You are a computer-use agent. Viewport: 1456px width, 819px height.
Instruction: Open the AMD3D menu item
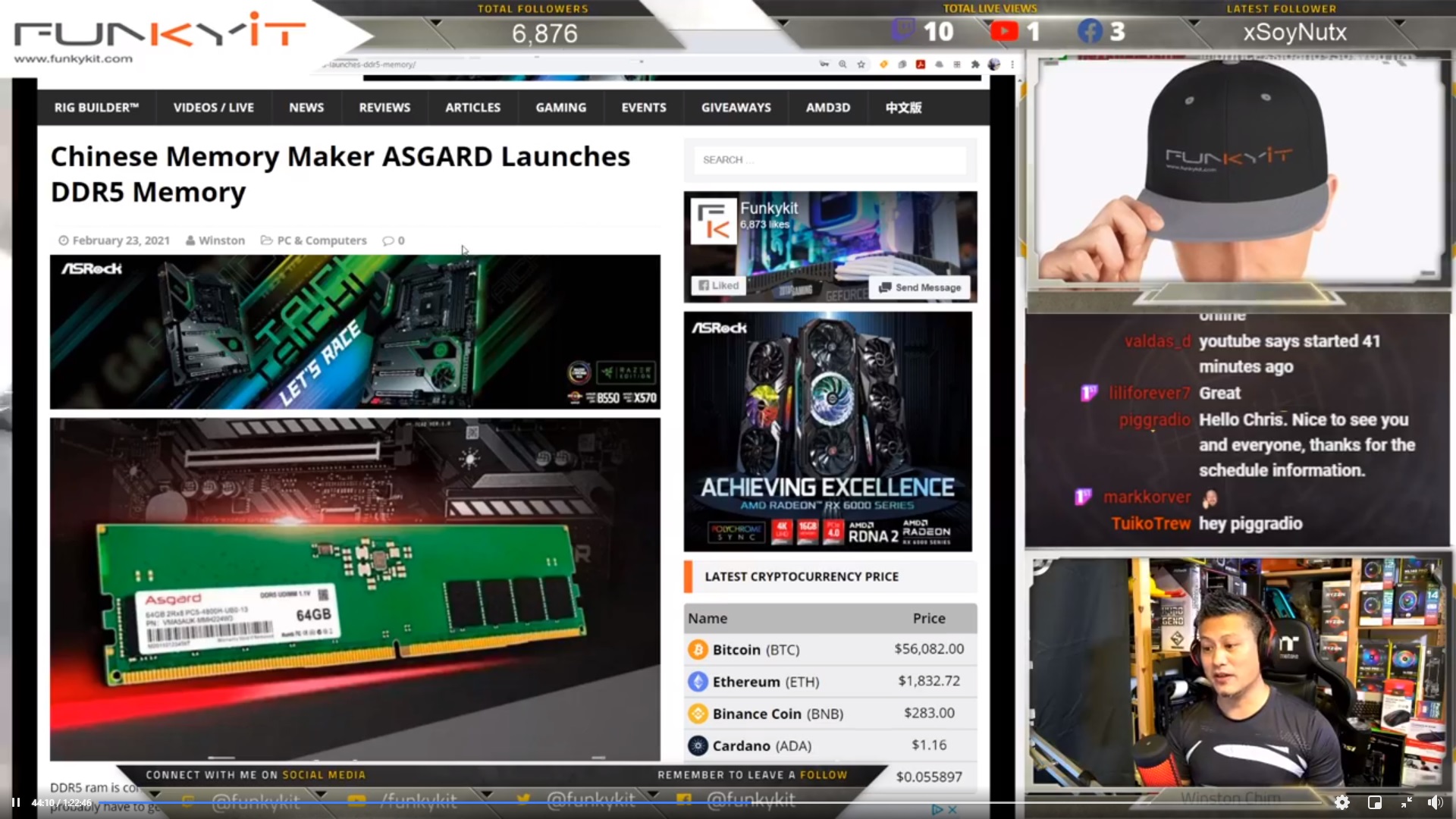(828, 108)
